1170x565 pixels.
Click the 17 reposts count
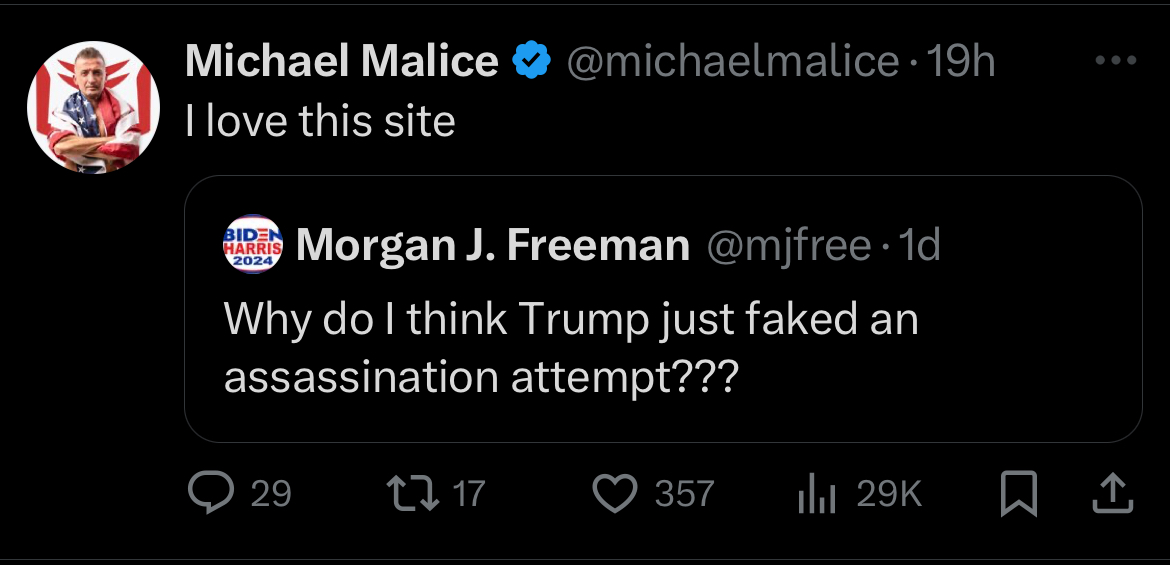(x=469, y=494)
